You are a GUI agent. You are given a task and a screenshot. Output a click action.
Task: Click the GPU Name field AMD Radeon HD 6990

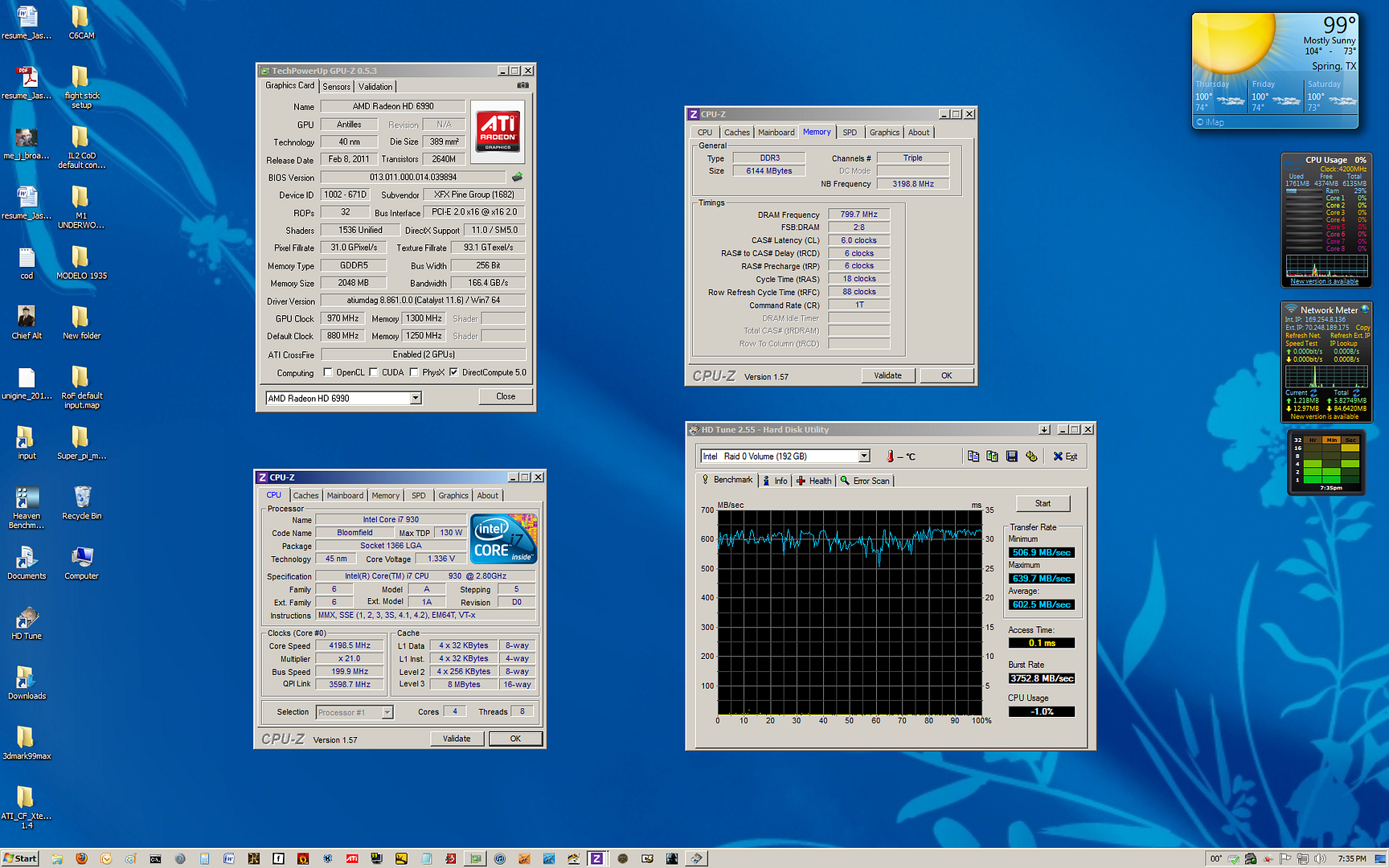[392, 106]
